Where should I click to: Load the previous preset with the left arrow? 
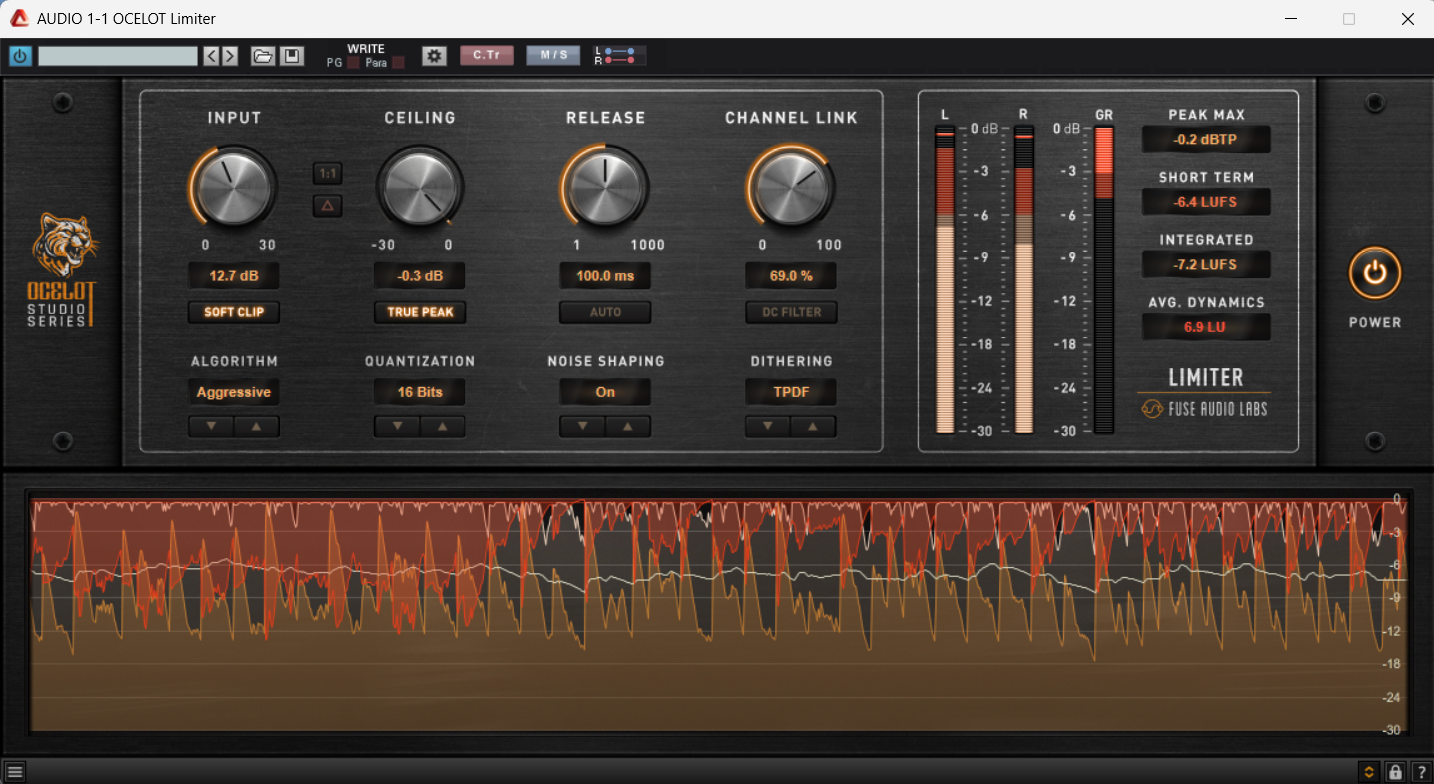212,56
